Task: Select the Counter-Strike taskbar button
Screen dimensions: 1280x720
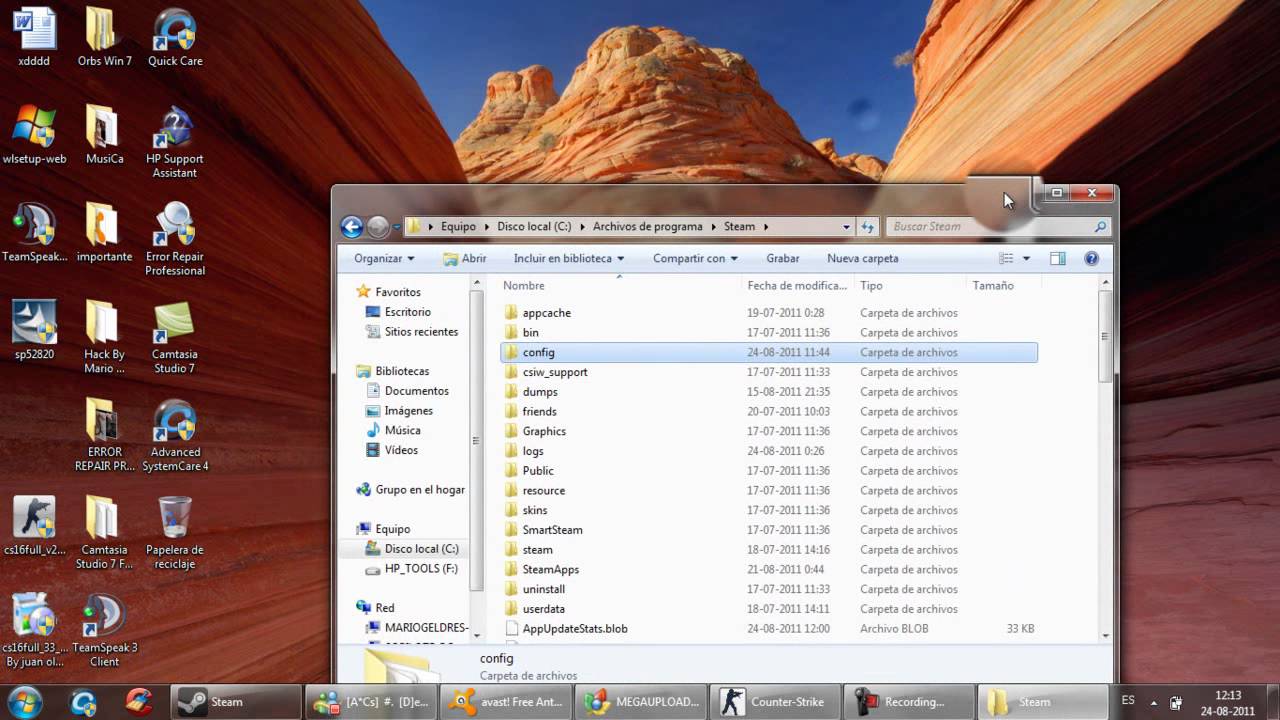Action: 775,702
